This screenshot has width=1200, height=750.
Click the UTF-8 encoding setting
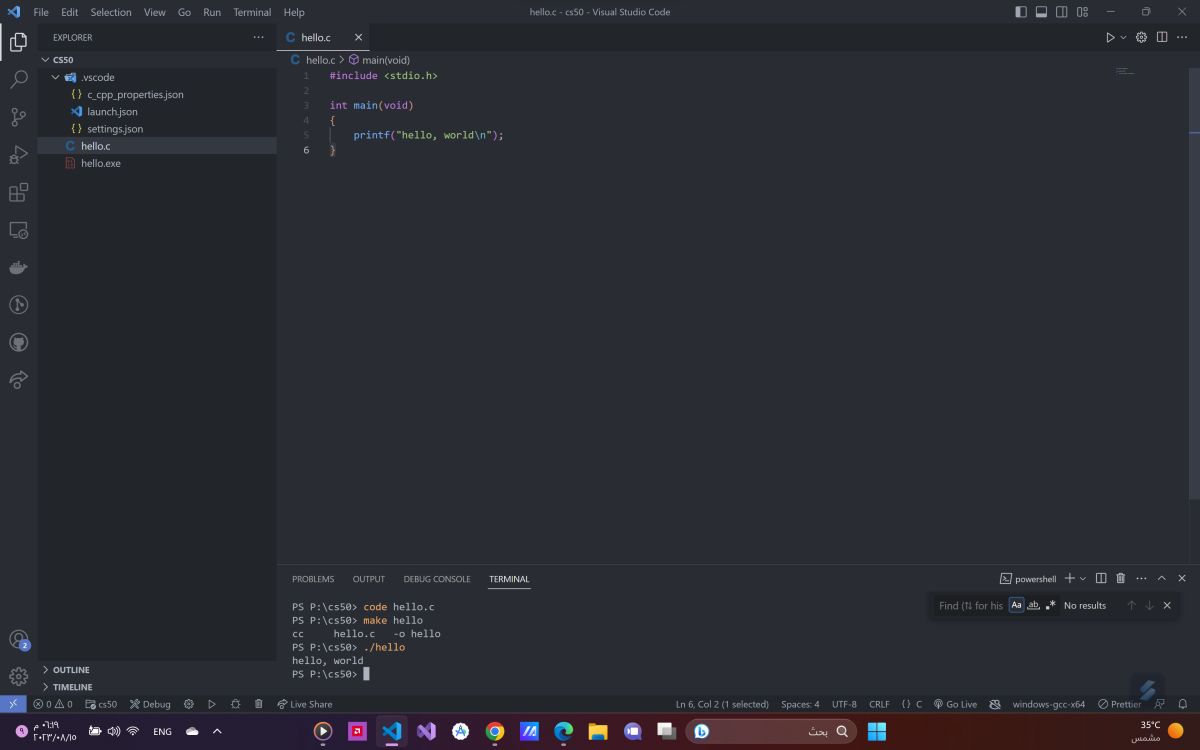click(844, 704)
